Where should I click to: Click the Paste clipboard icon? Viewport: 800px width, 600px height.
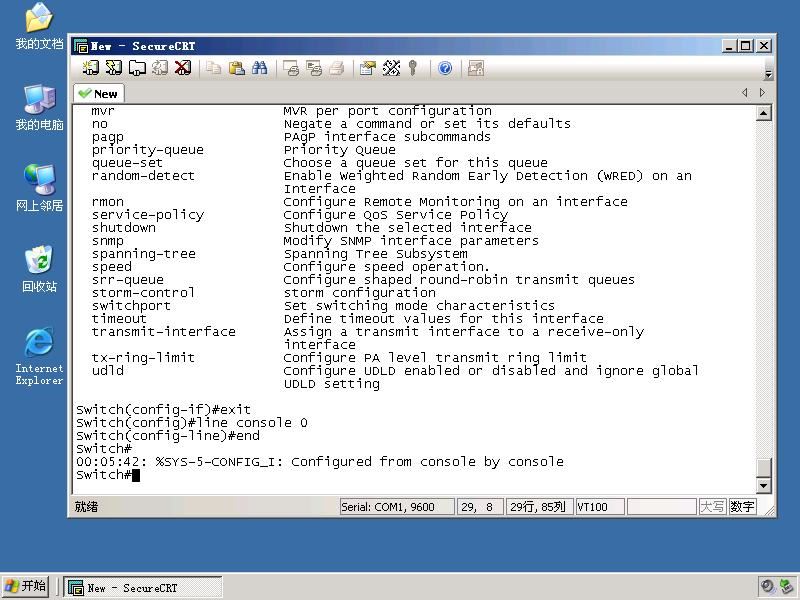click(x=236, y=68)
